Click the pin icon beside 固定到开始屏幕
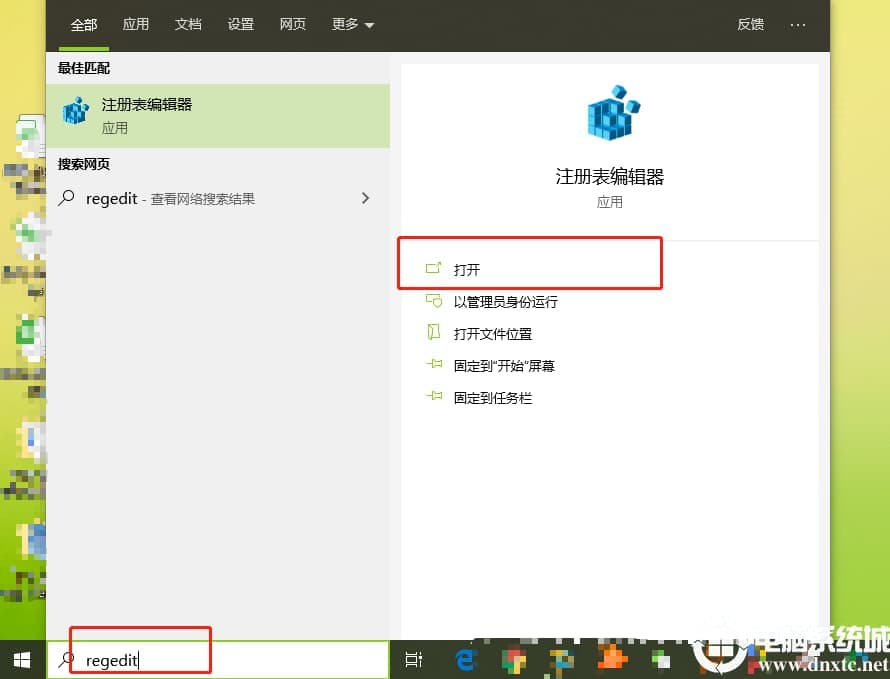 coord(434,364)
